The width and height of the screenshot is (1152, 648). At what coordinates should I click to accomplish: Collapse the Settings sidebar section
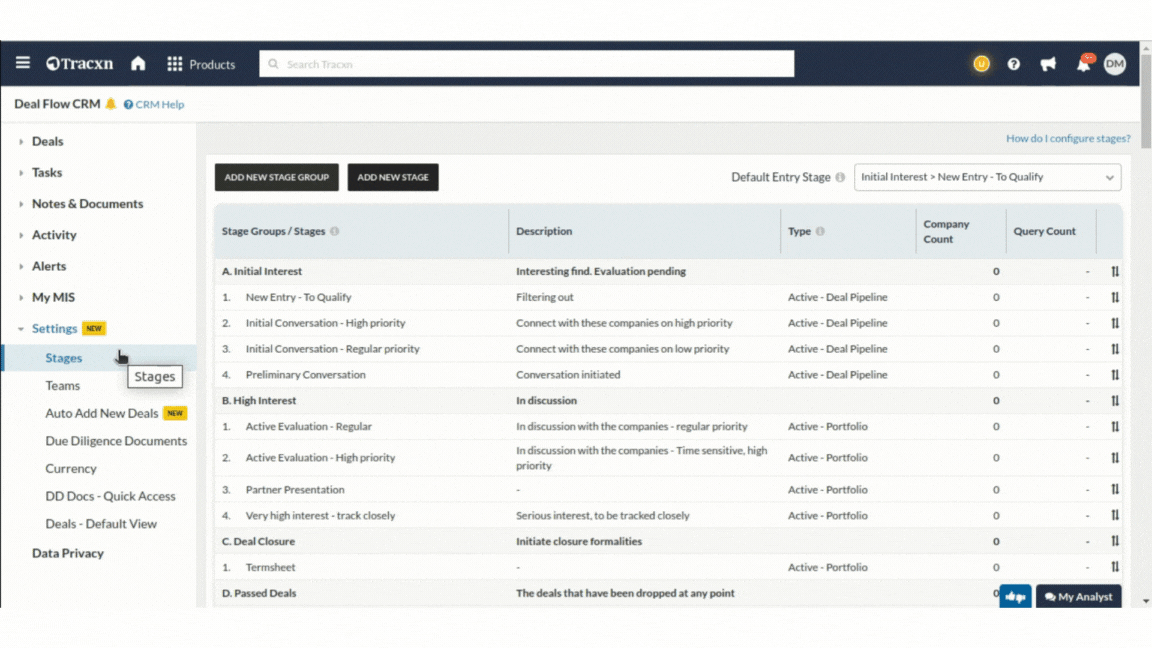[54, 328]
